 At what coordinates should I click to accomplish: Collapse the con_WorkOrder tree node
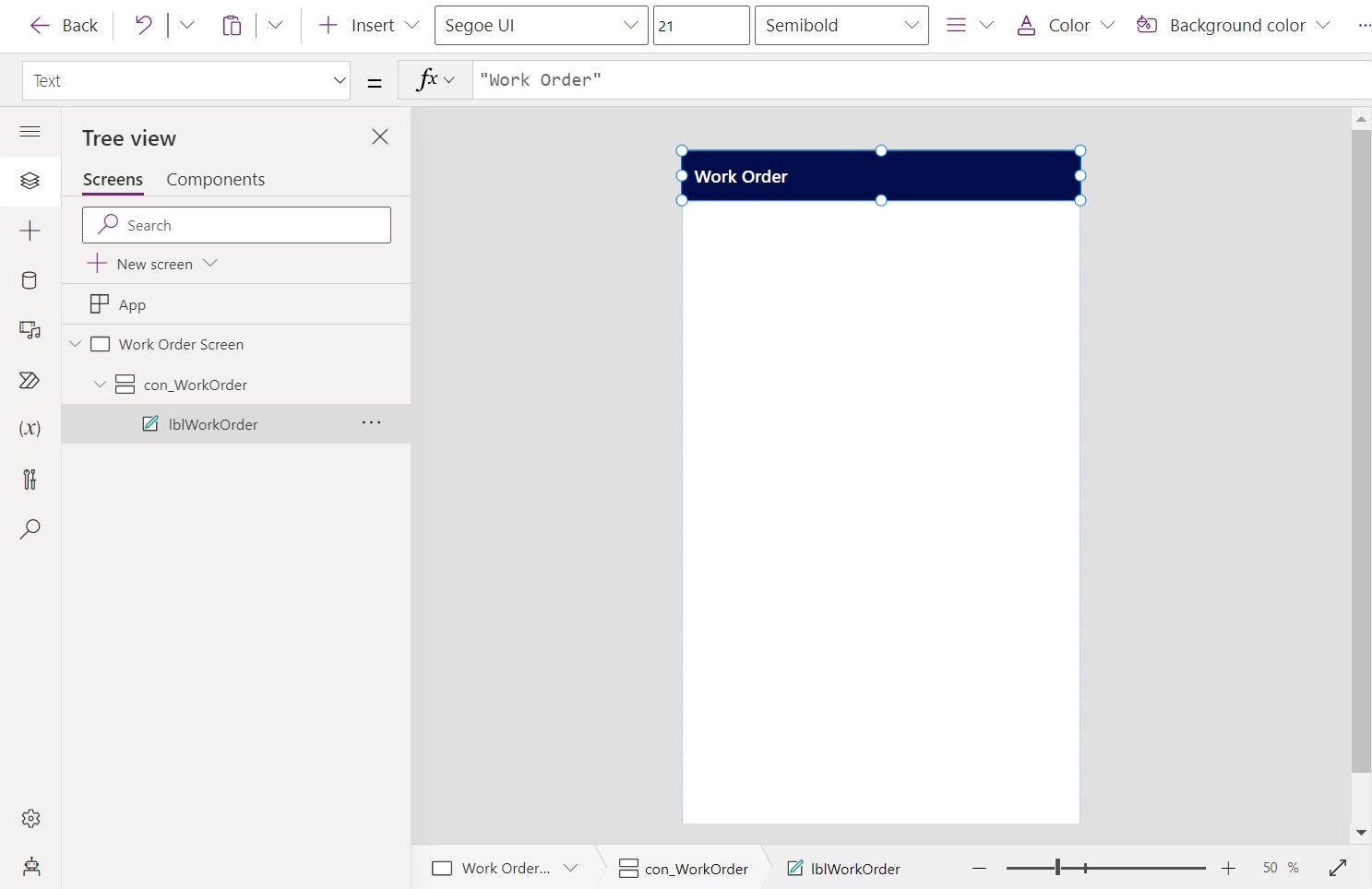pyautogui.click(x=100, y=385)
